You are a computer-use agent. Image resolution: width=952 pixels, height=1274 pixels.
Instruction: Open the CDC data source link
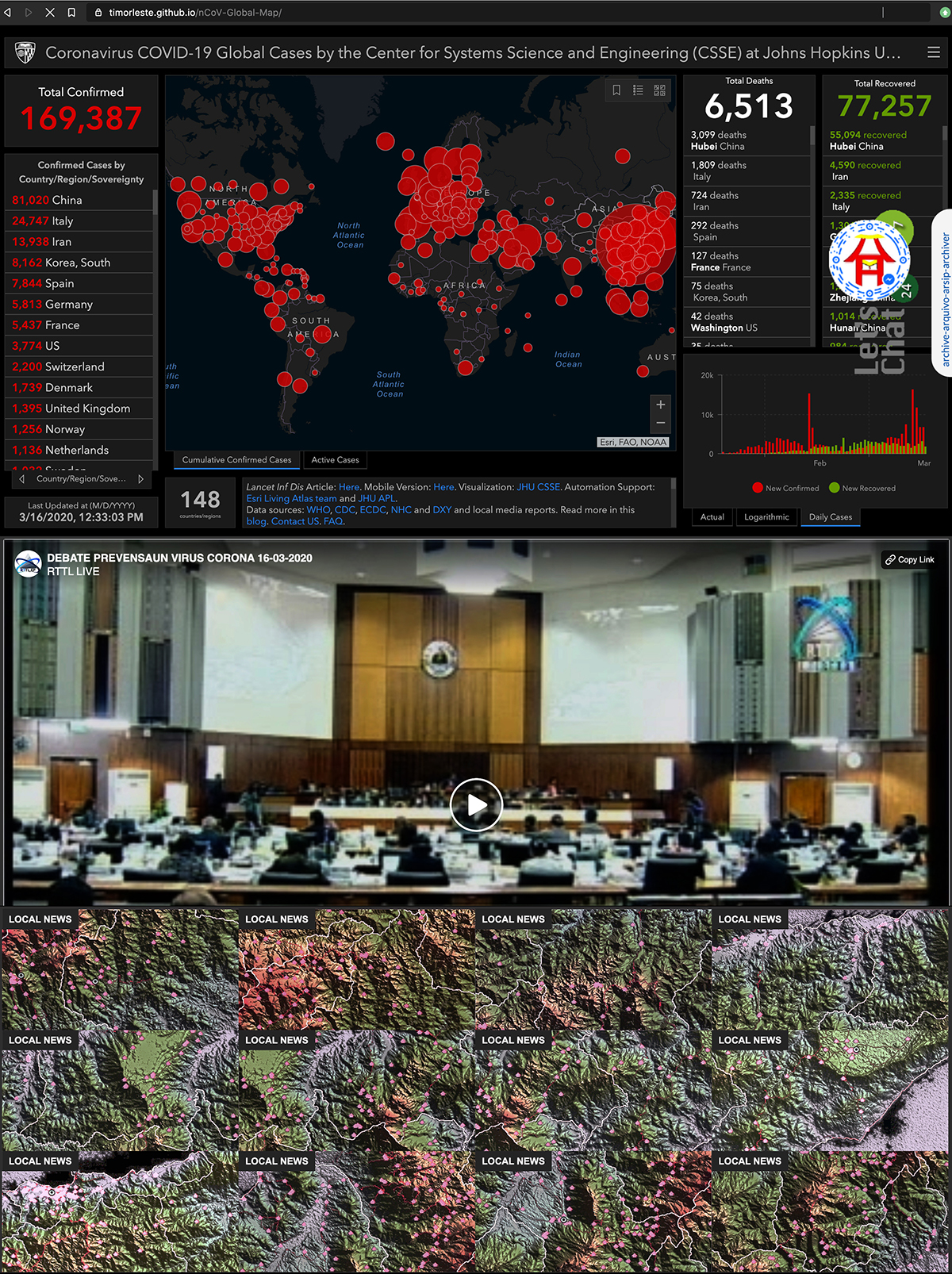tap(345, 510)
